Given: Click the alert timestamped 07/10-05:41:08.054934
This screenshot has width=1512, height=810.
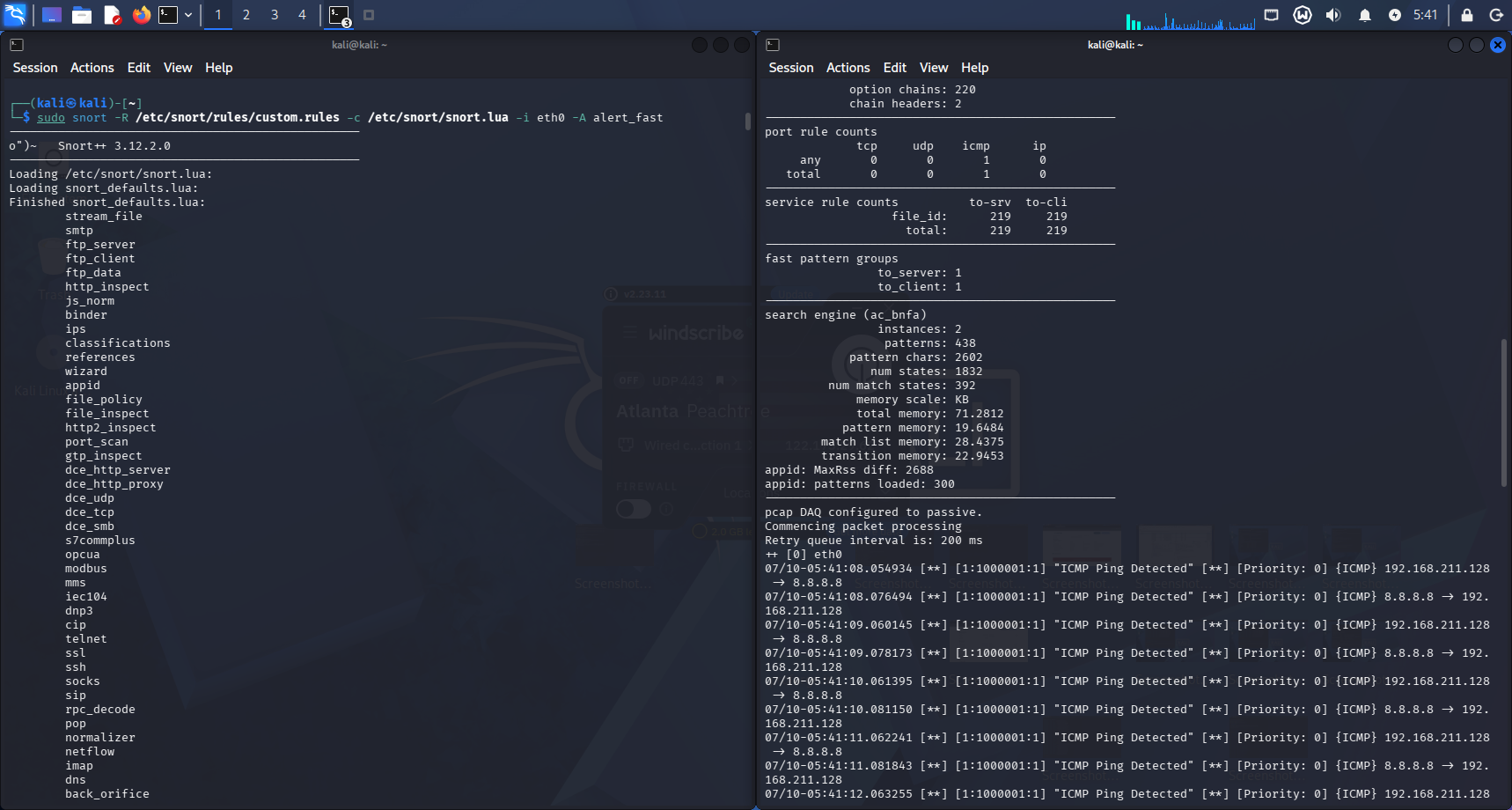Looking at the screenshot, I should 1127,576.
